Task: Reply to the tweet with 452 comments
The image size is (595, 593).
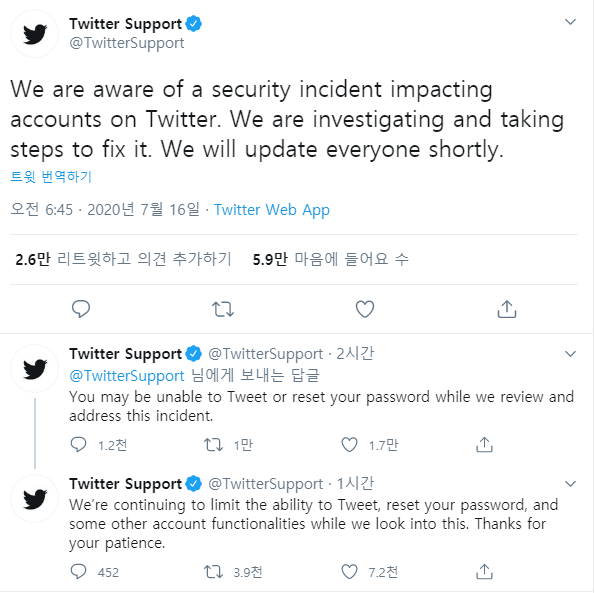Action: point(79,572)
